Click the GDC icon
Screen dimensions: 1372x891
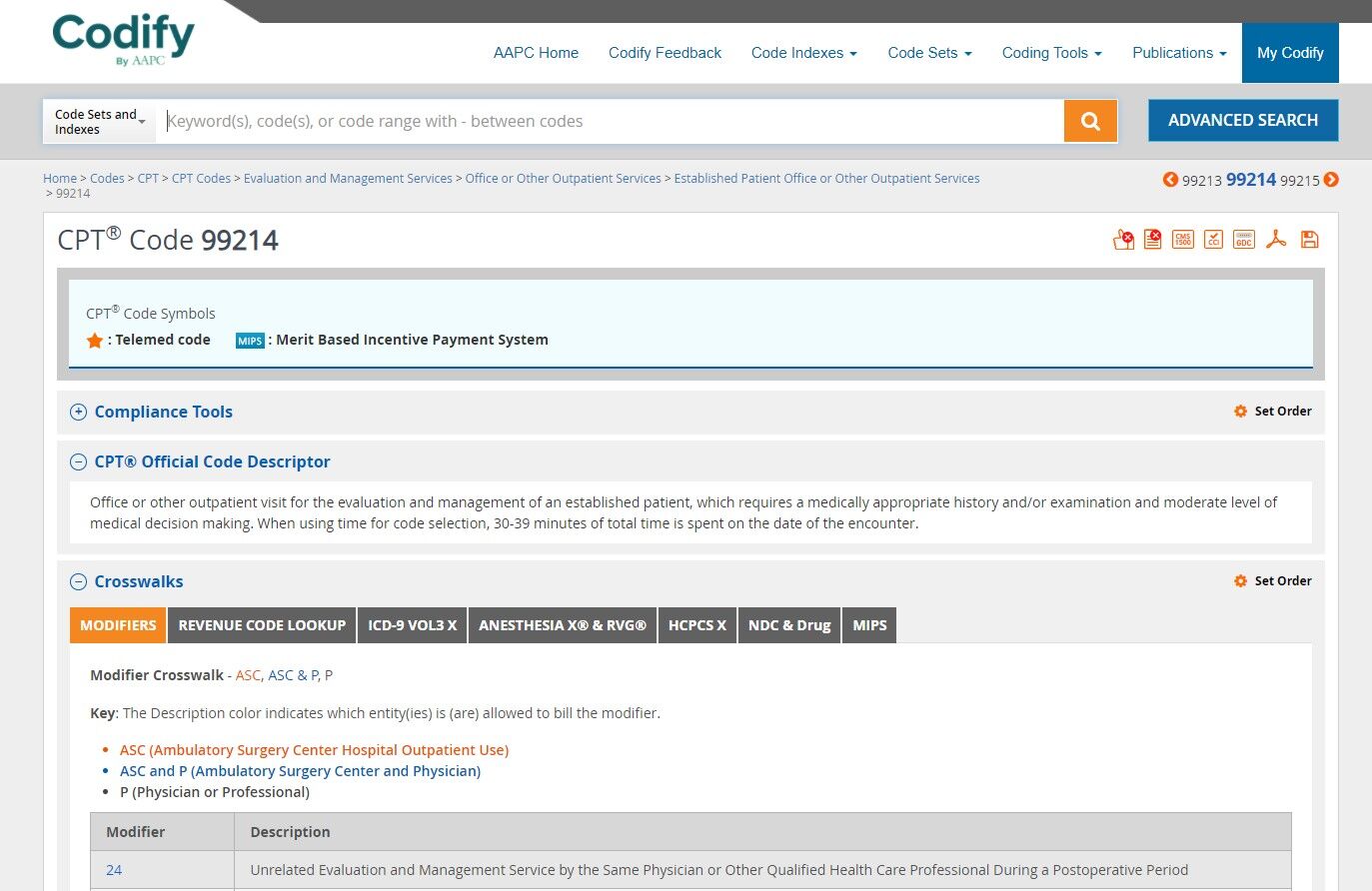click(x=1244, y=240)
